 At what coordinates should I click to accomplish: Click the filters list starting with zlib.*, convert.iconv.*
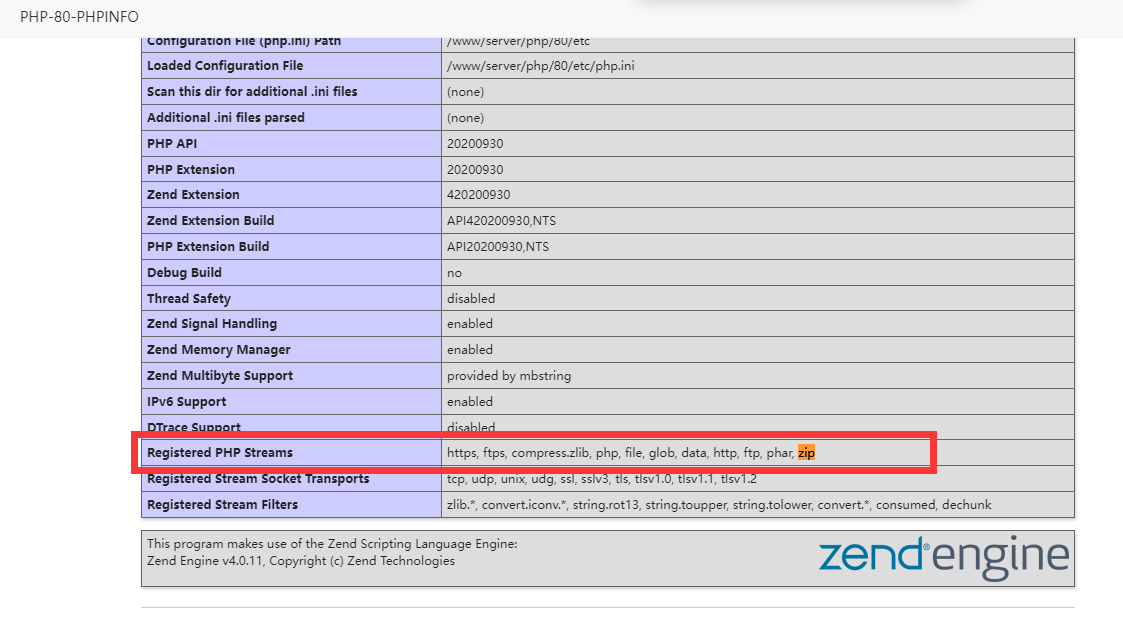coord(719,505)
